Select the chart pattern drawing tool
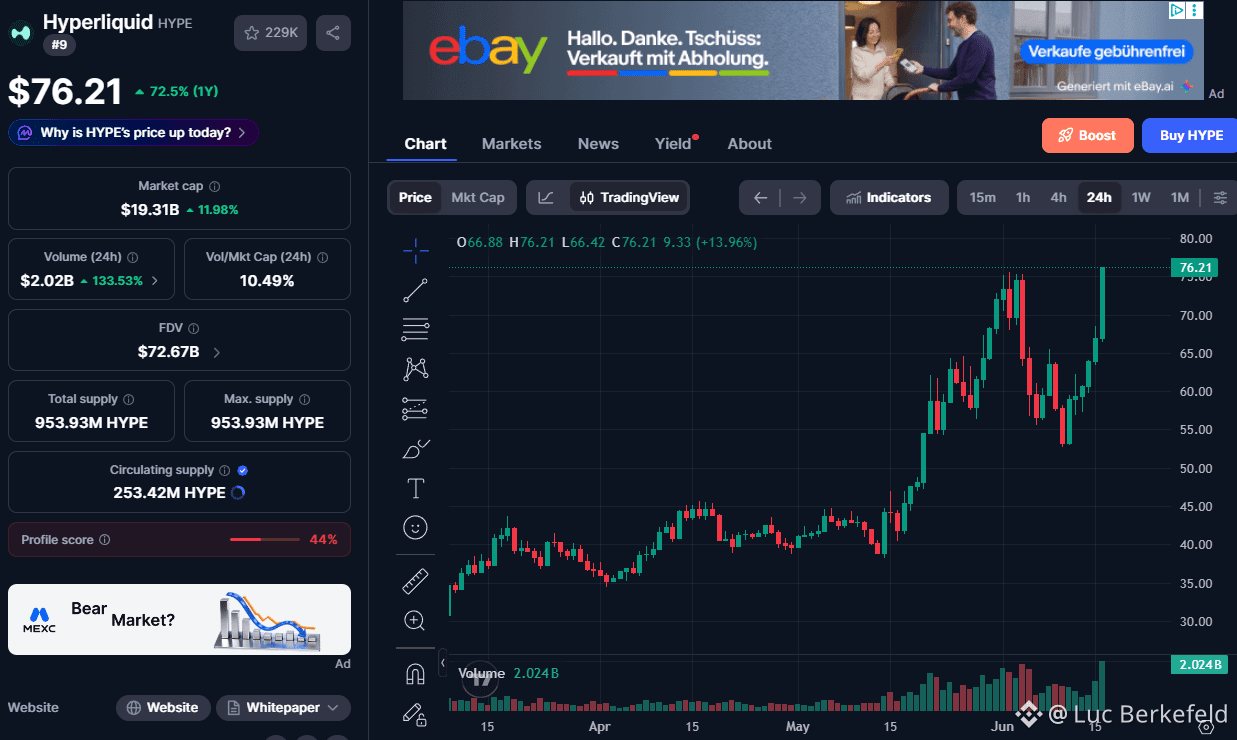 [415, 369]
